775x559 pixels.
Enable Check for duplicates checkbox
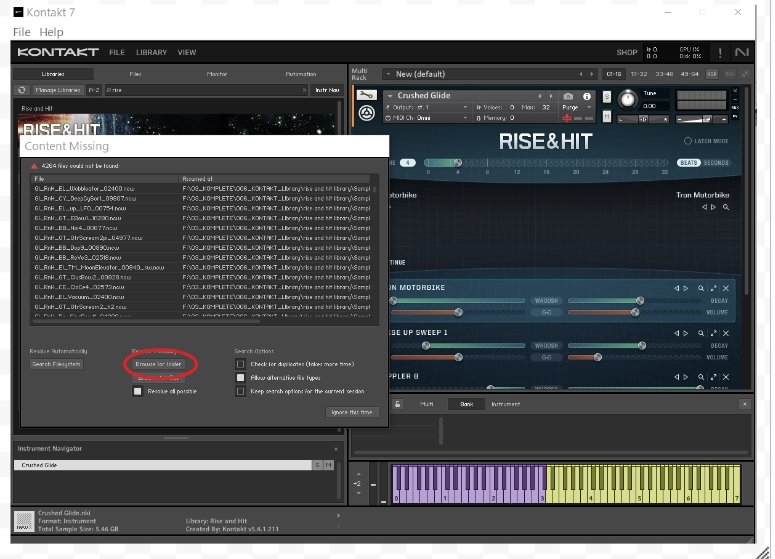[240, 364]
